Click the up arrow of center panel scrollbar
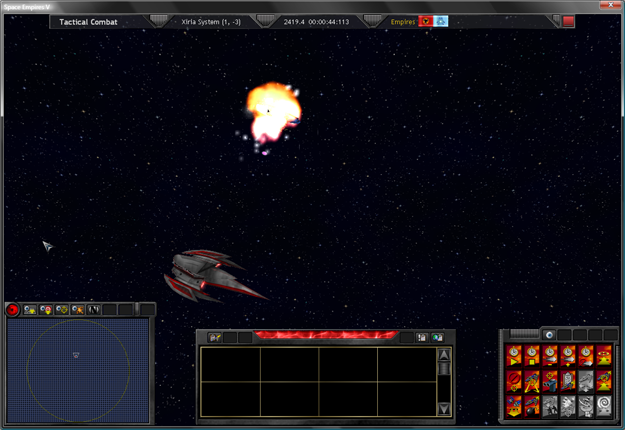The width and height of the screenshot is (625, 430). pyautogui.click(x=444, y=354)
